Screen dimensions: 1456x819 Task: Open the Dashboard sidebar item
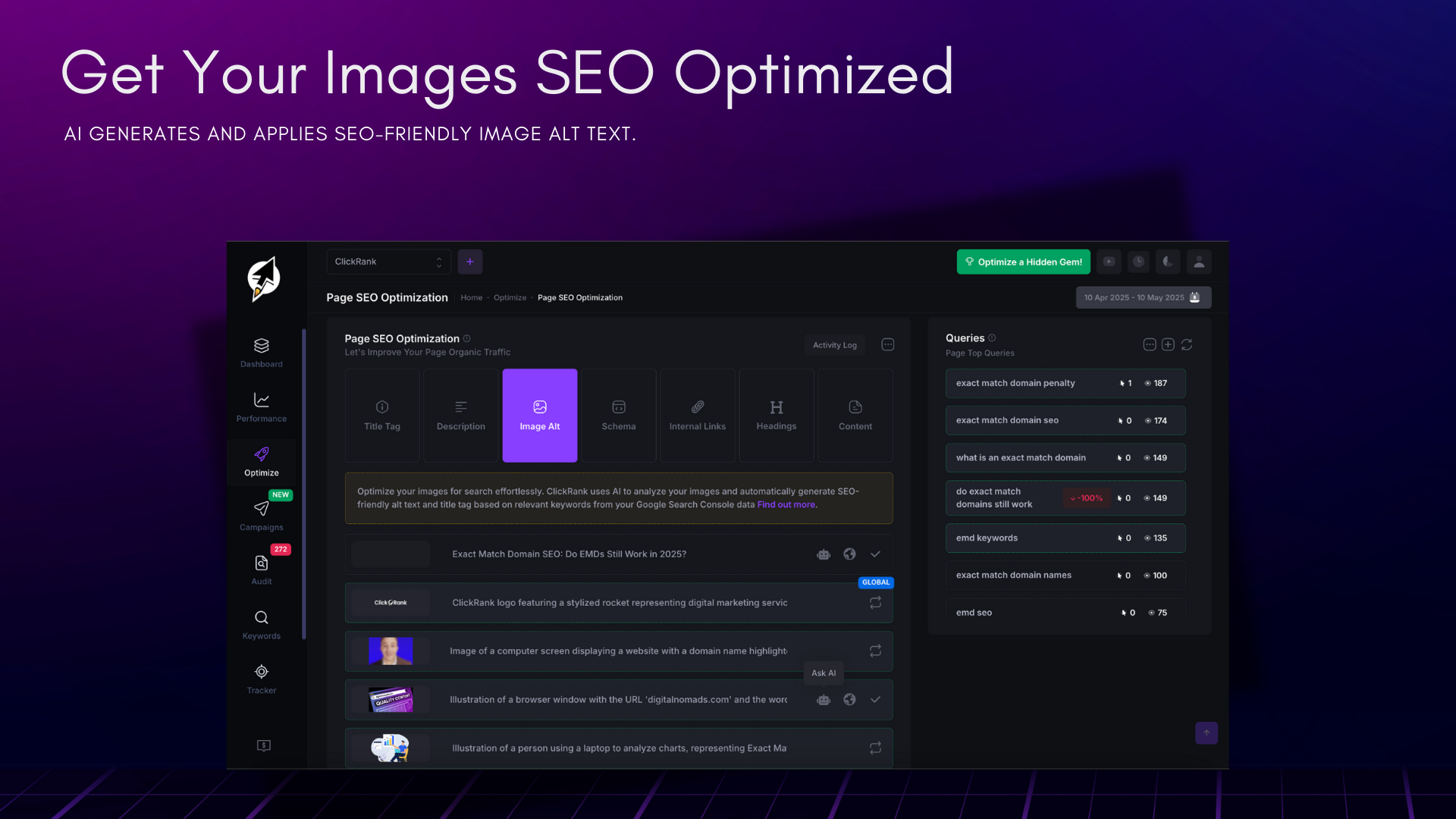(261, 353)
